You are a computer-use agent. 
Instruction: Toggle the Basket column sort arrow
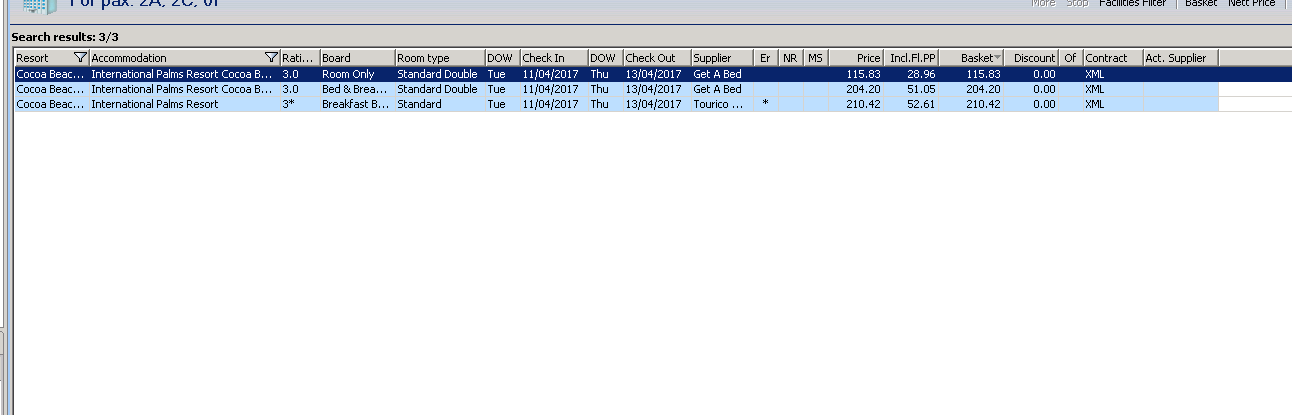(x=998, y=58)
